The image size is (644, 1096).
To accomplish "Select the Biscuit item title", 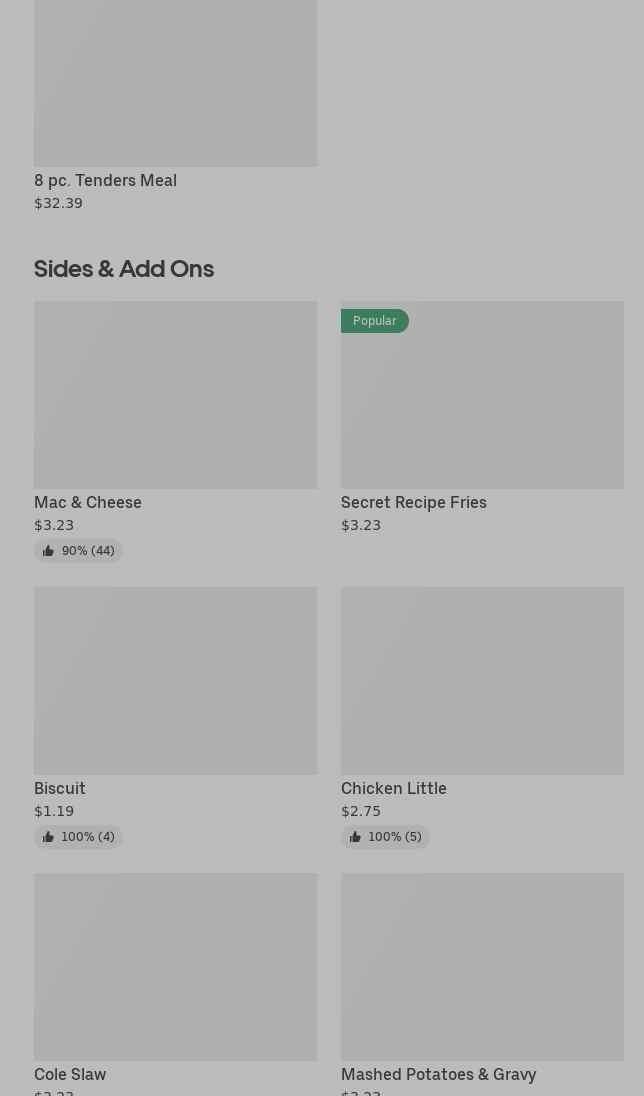I will pos(60,788).
